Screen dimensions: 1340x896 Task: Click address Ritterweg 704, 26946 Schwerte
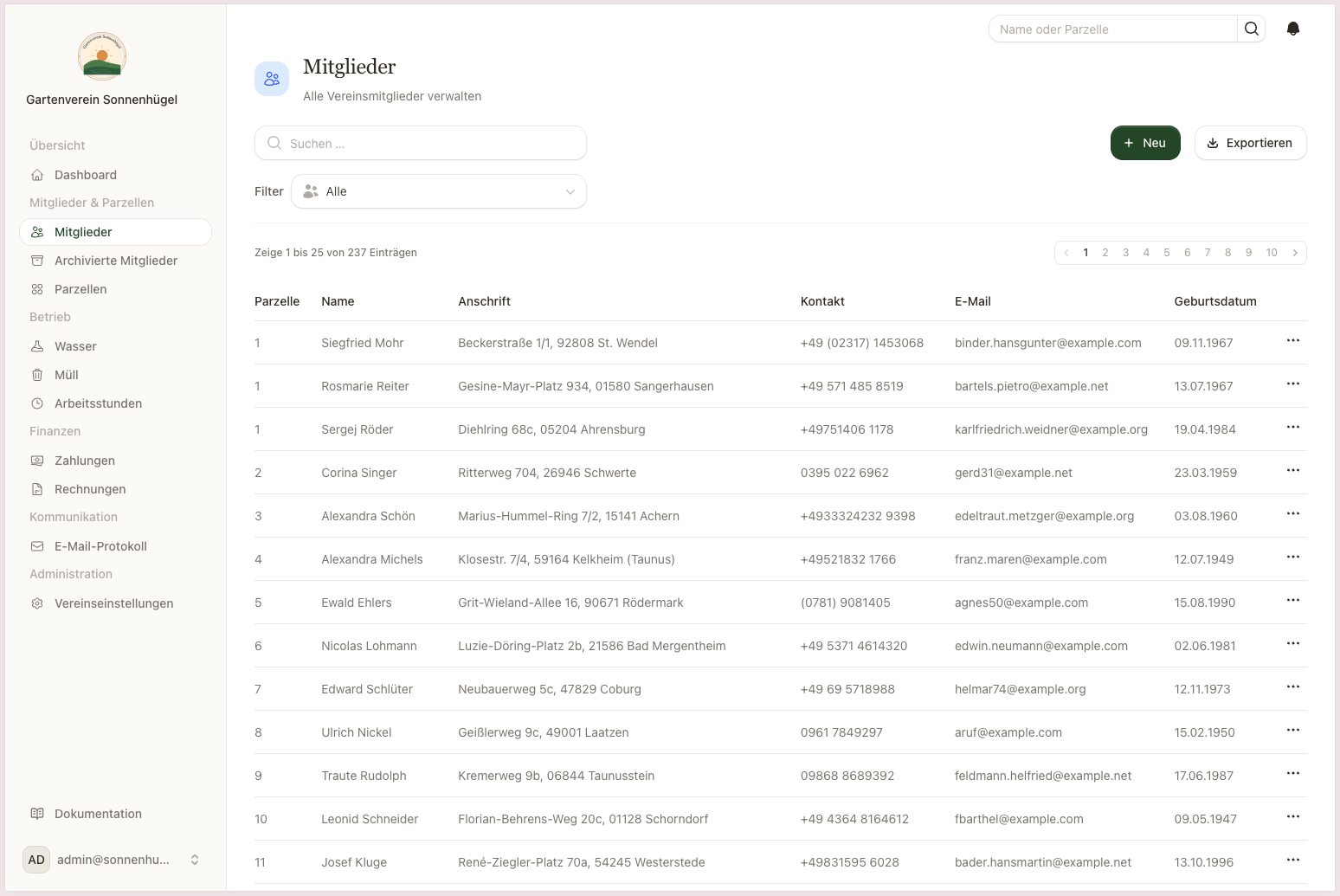tap(547, 473)
